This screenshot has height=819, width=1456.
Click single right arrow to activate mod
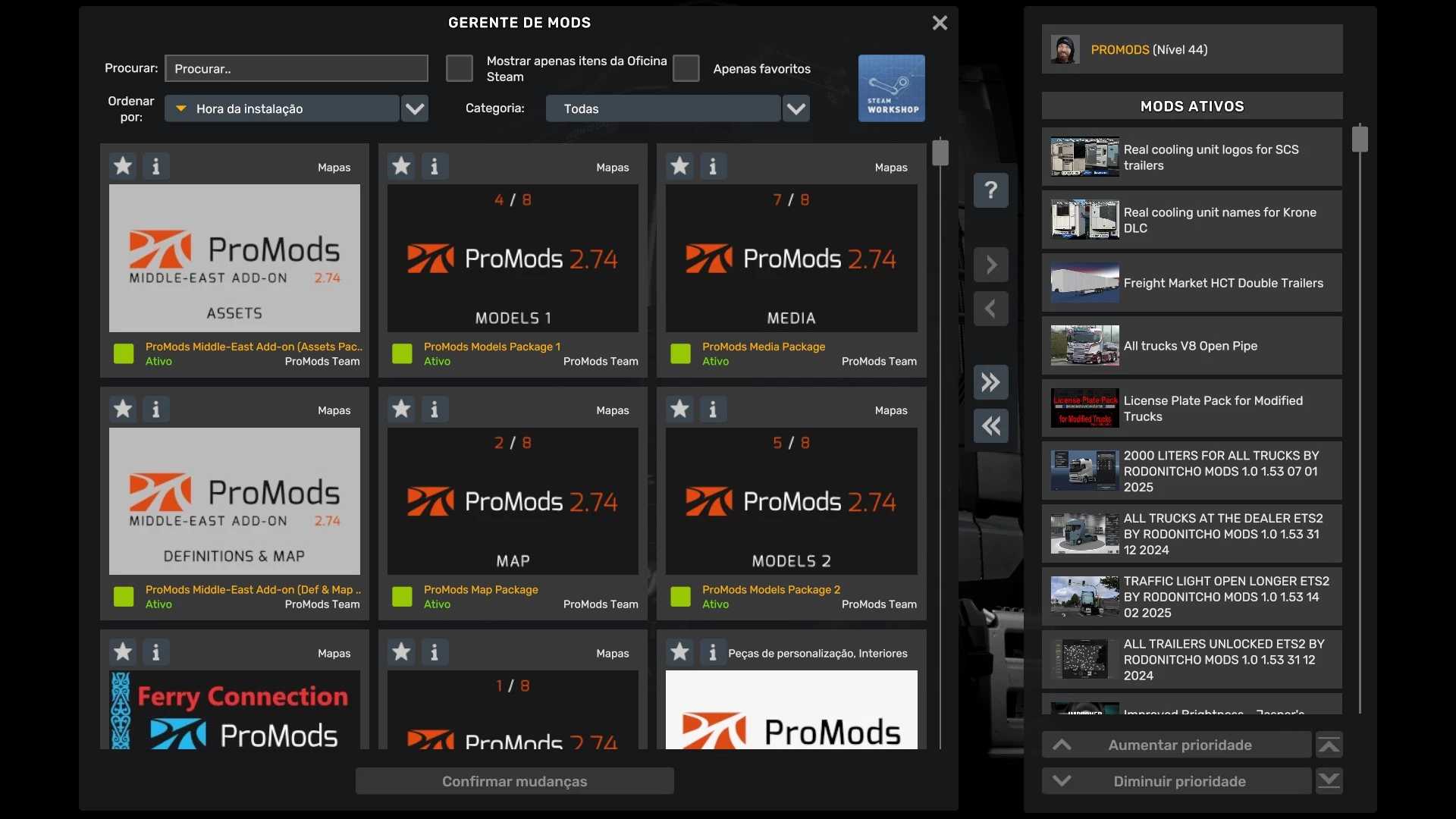(990, 265)
